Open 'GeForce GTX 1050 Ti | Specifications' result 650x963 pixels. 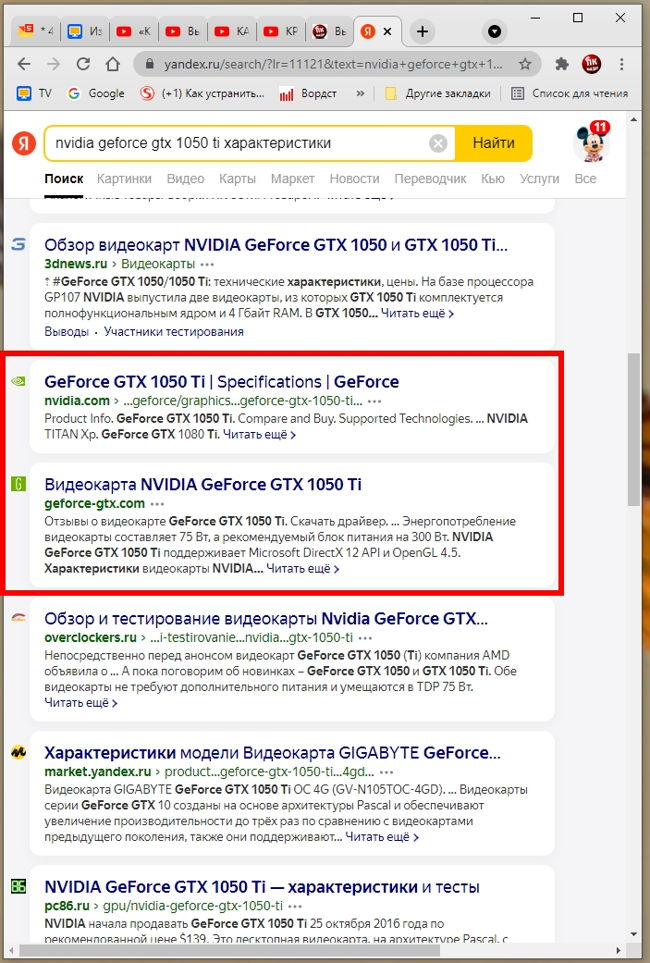pos(221,382)
